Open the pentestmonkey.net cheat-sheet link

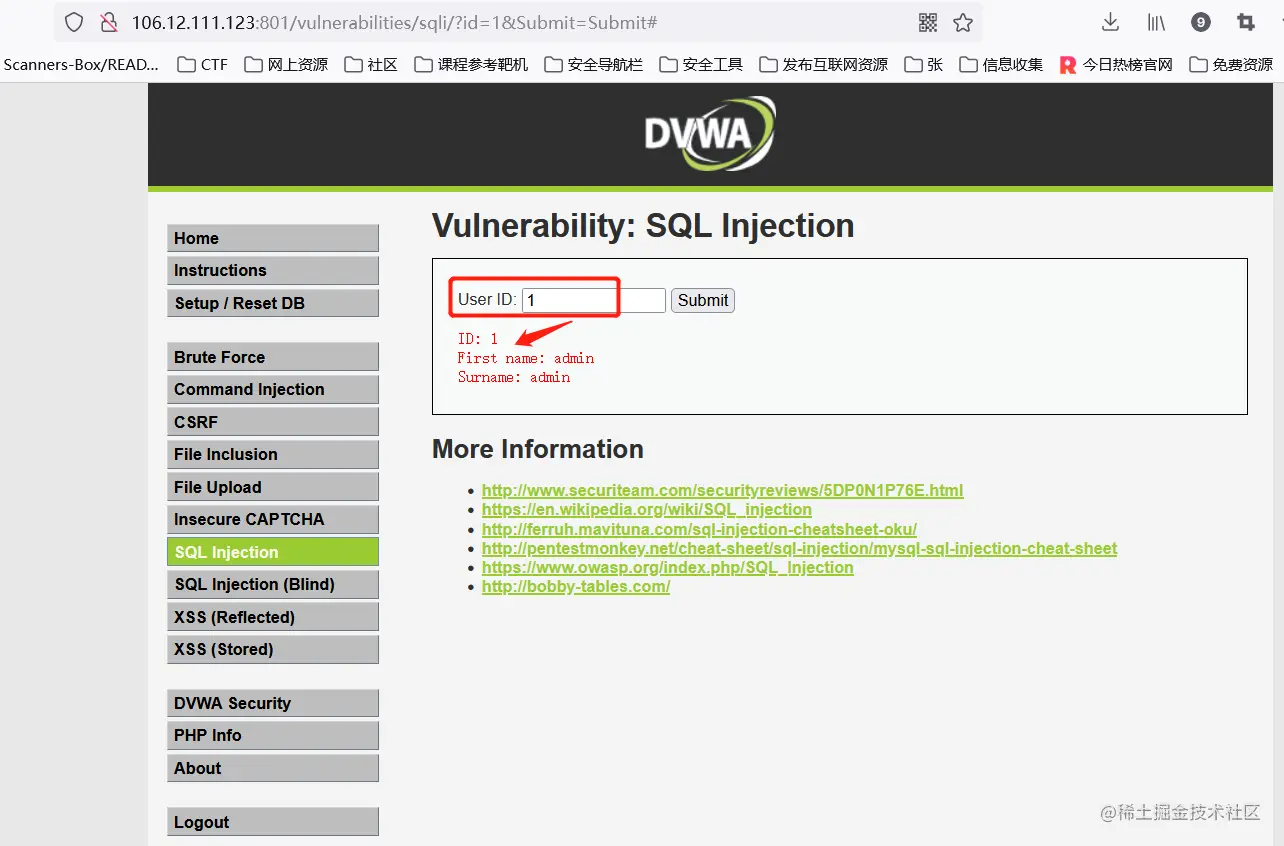click(799, 548)
